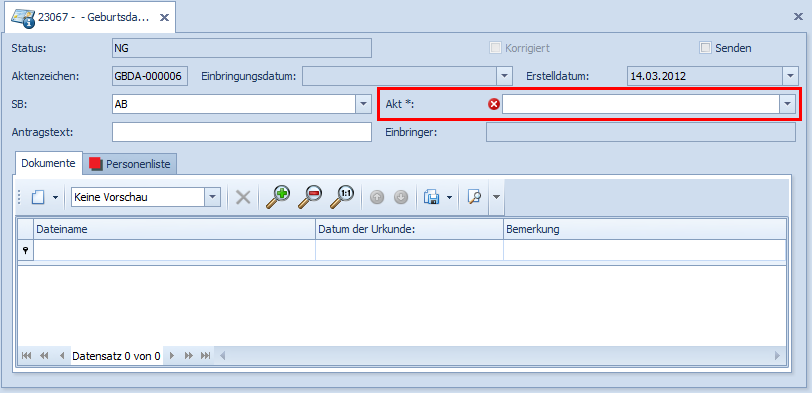This screenshot has width=812, height=393.
Task: Open the Keine Vorschau dropdown
Action: coord(212,197)
